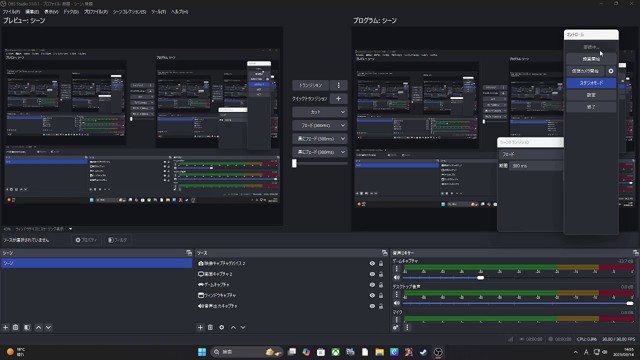
Task: Open the 編集 menu
Action: point(32,12)
